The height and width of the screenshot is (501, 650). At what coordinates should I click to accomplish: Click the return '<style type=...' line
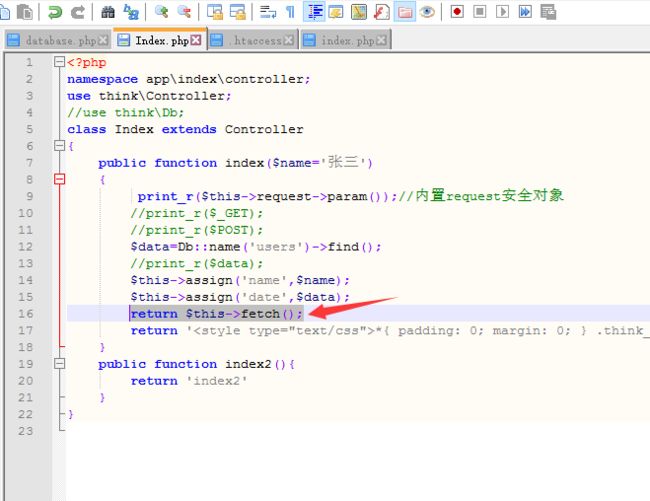(x=390, y=331)
